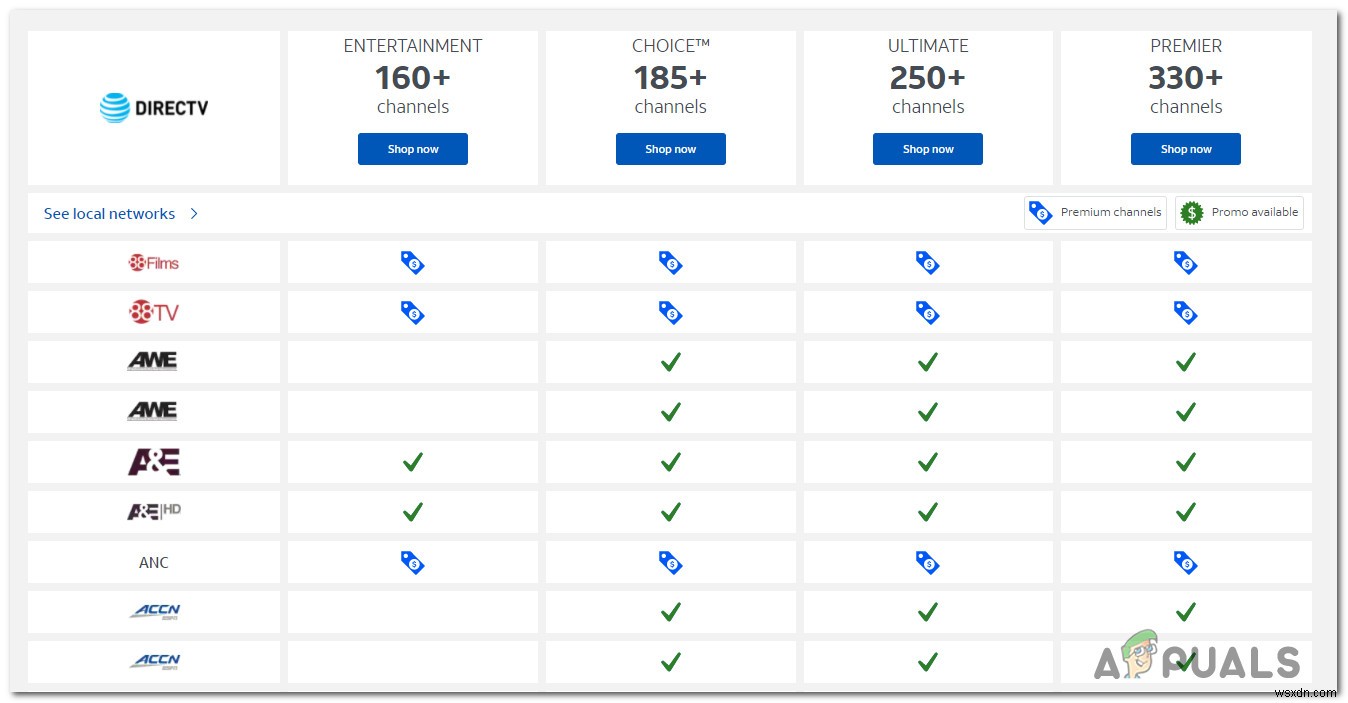Click the premium tag for 88TV under Premier

[x=1185, y=312]
